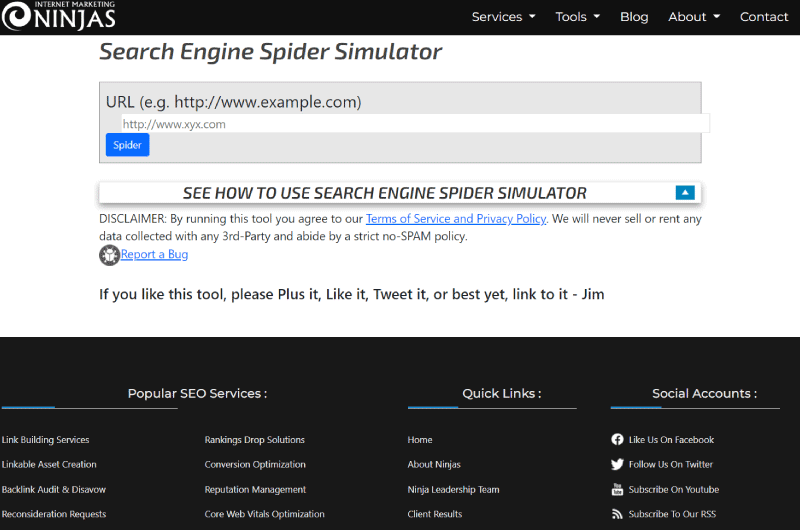Click the Twitter bird icon

617,464
